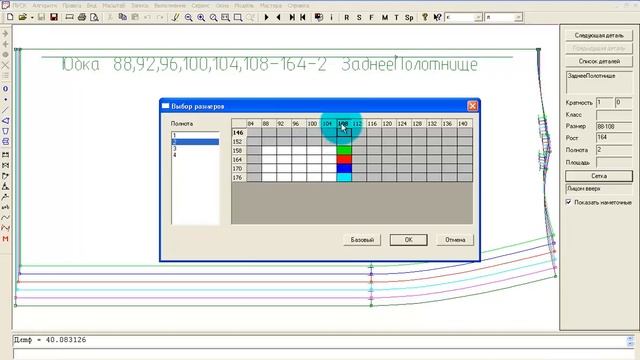This screenshot has width=640, height=360.
Task: Click the red M icon in left toolbar
Action: tap(5, 239)
